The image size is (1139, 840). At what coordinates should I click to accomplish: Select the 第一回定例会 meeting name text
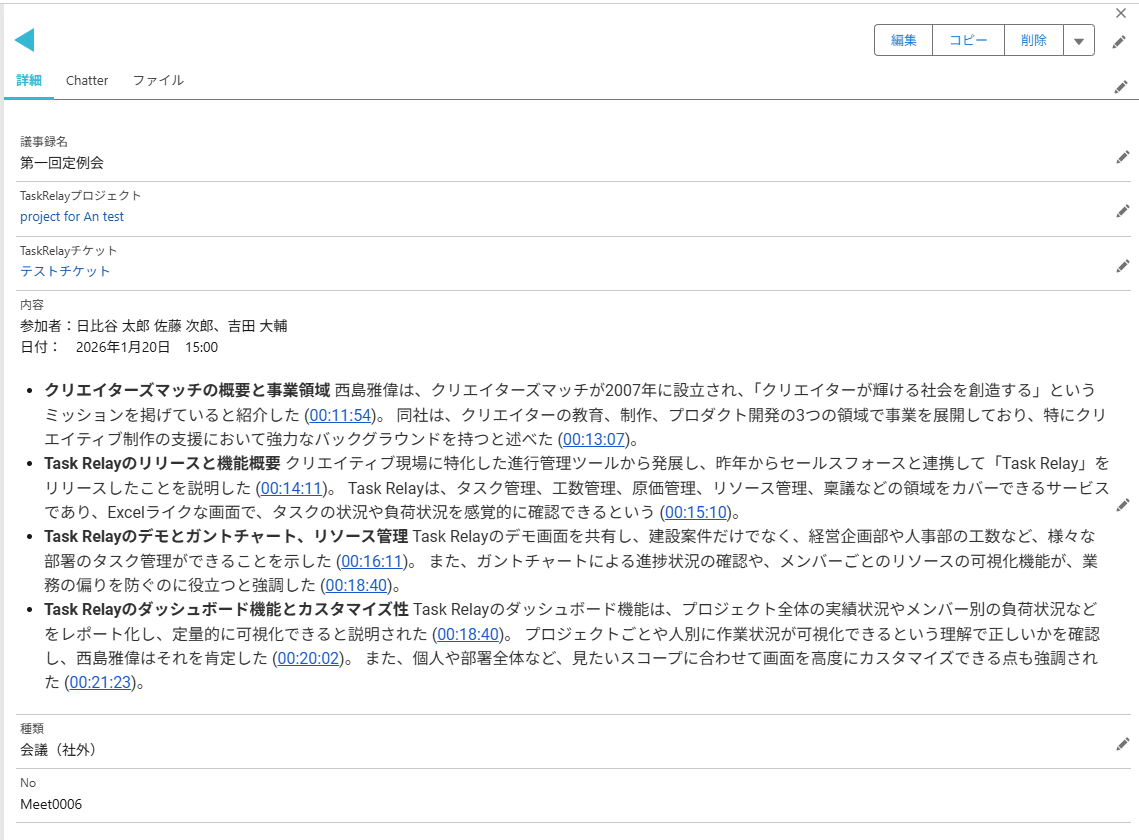coord(62,163)
